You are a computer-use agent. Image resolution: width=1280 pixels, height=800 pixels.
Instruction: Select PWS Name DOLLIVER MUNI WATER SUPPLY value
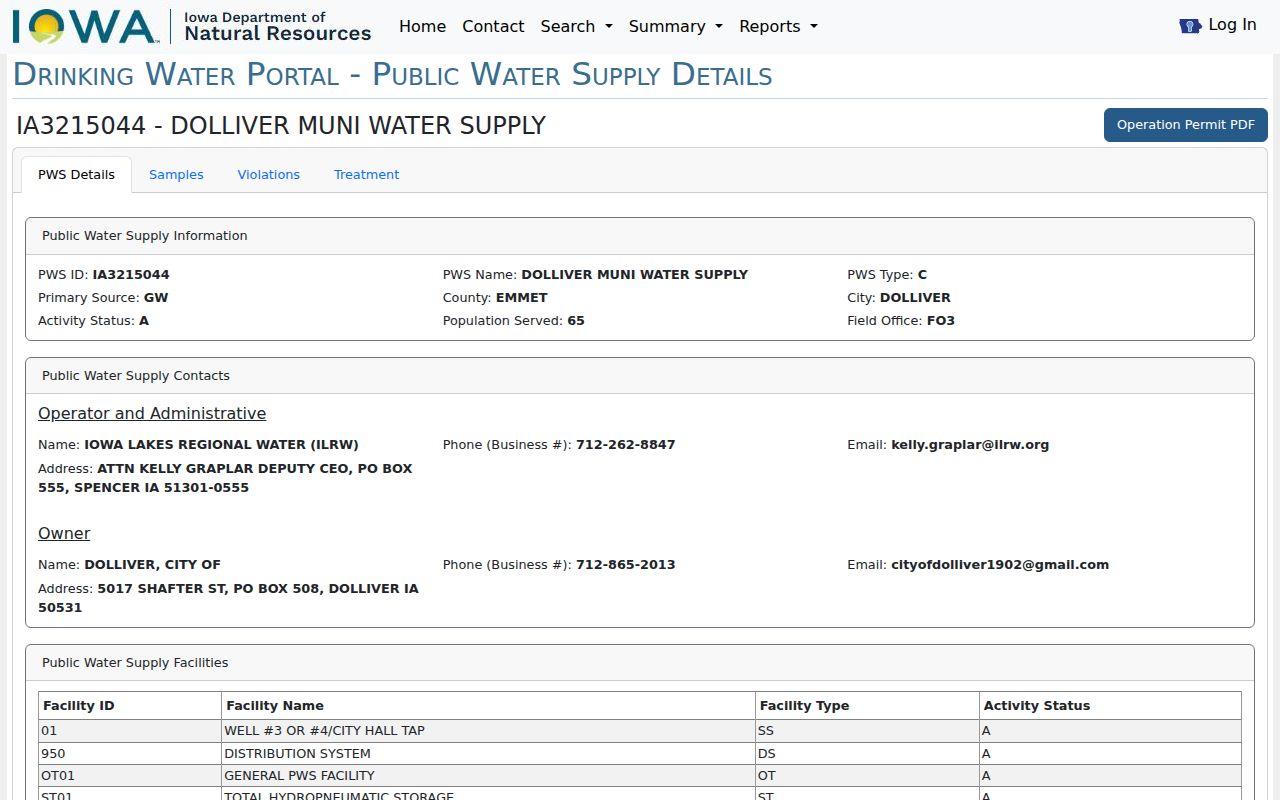click(634, 274)
